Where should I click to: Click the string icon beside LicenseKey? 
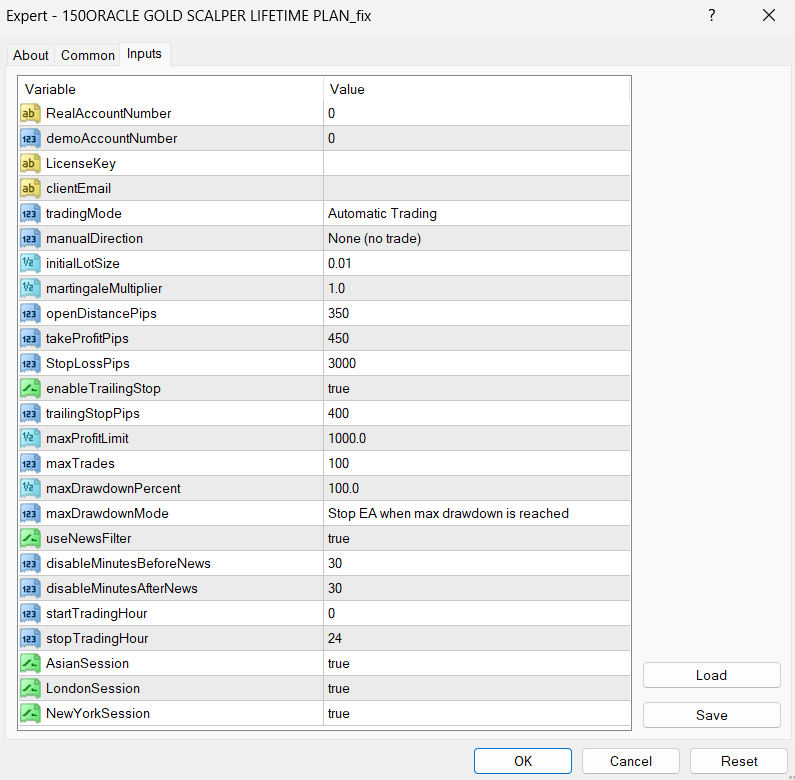tap(30, 164)
